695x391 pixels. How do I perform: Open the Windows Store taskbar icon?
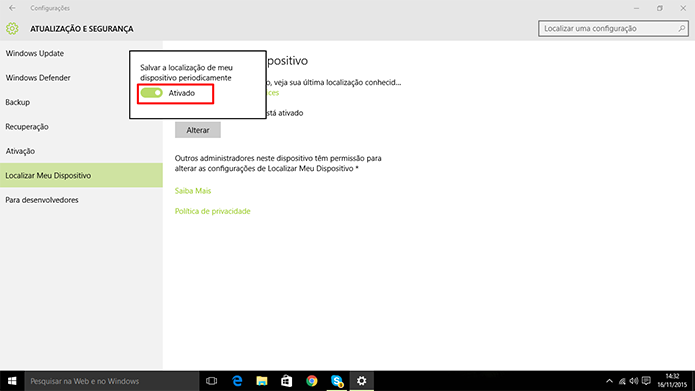(287, 381)
